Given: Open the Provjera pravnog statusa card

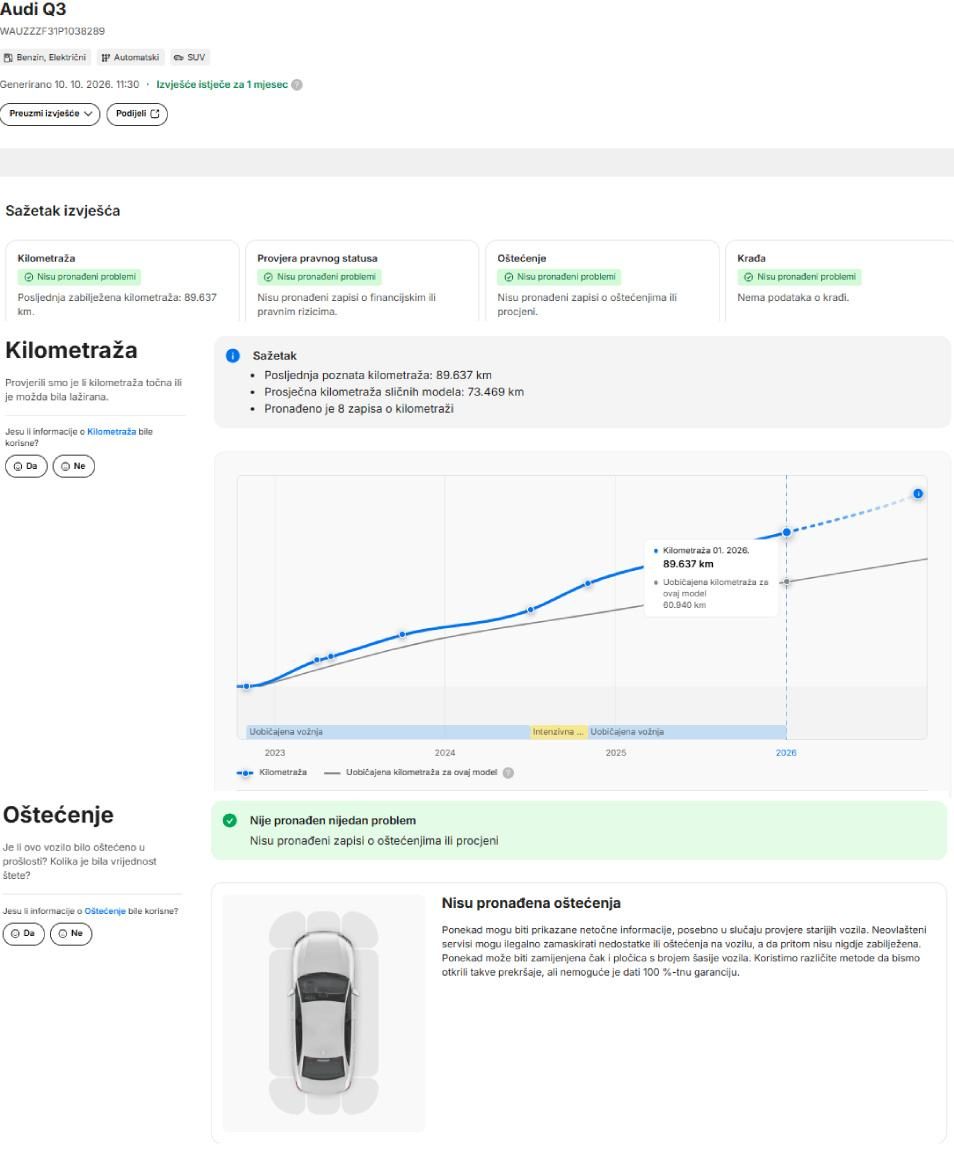Looking at the screenshot, I should (x=362, y=281).
